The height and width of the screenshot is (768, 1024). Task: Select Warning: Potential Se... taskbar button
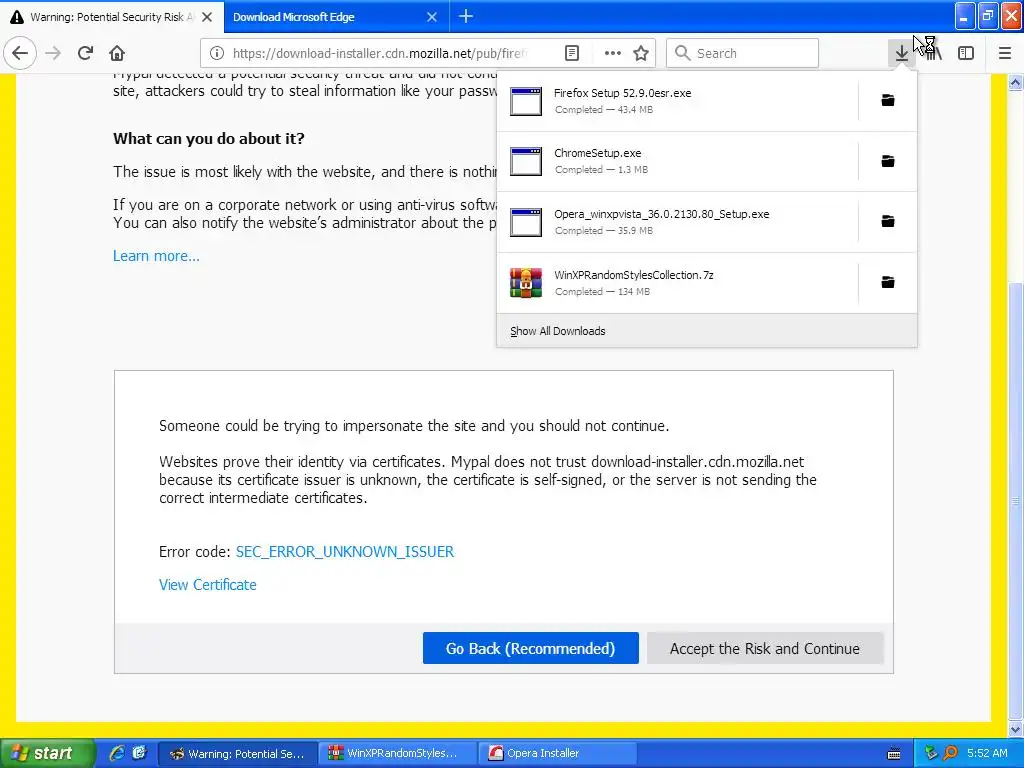tap(238, 753)
